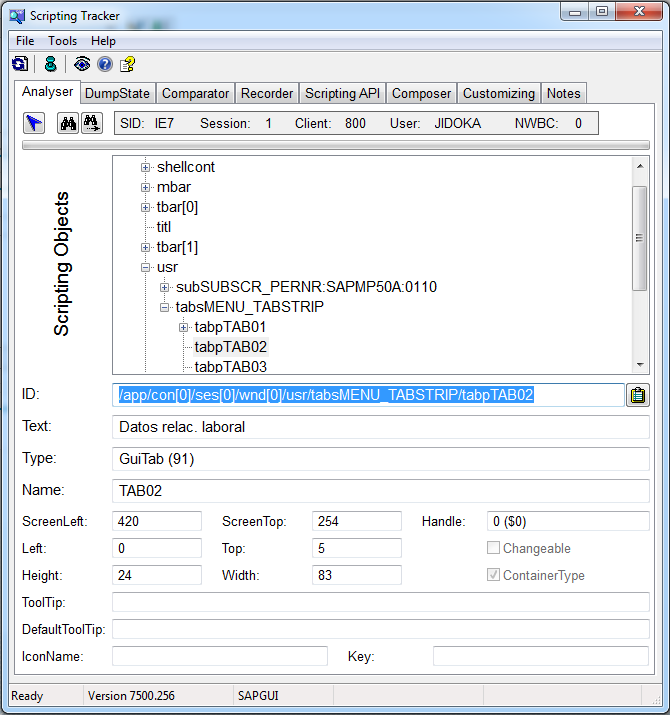Switch to the Scripting API tab
Viewport: 670px width, 715px height.
tap(343, 93)
